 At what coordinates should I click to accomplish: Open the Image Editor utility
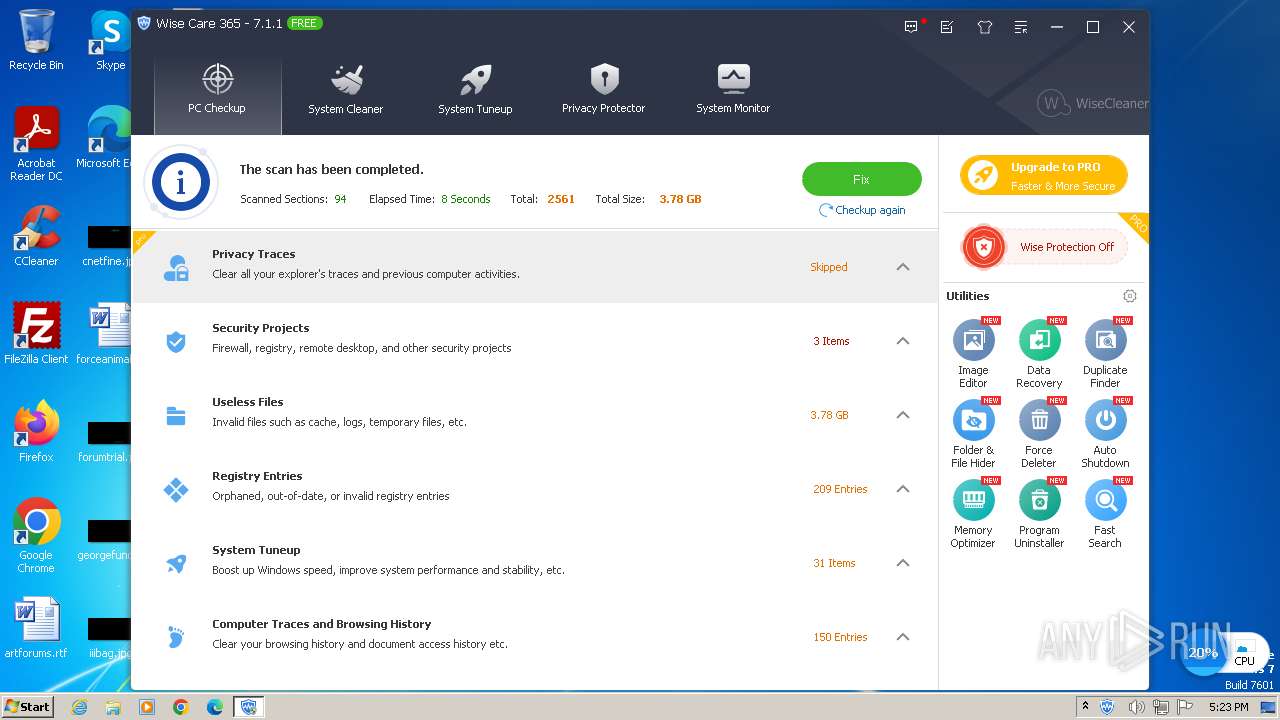pos(973,354)
